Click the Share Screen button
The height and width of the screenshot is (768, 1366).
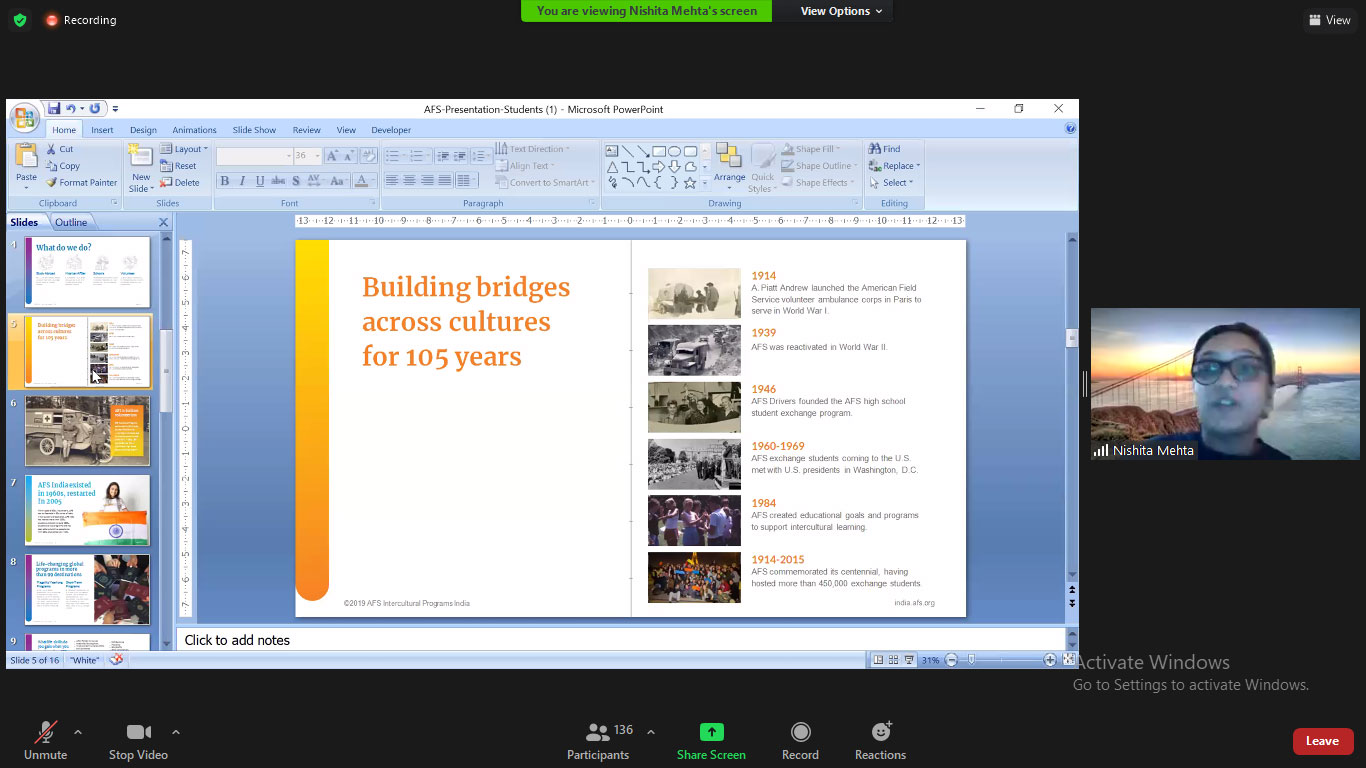(x=711, y=741)
